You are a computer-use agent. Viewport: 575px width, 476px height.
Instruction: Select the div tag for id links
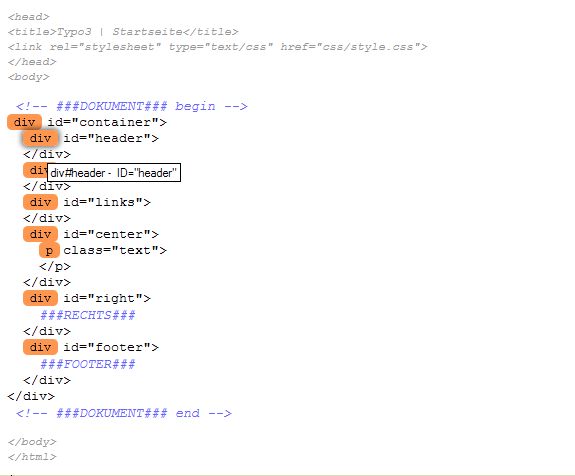(x=40, y=202)
